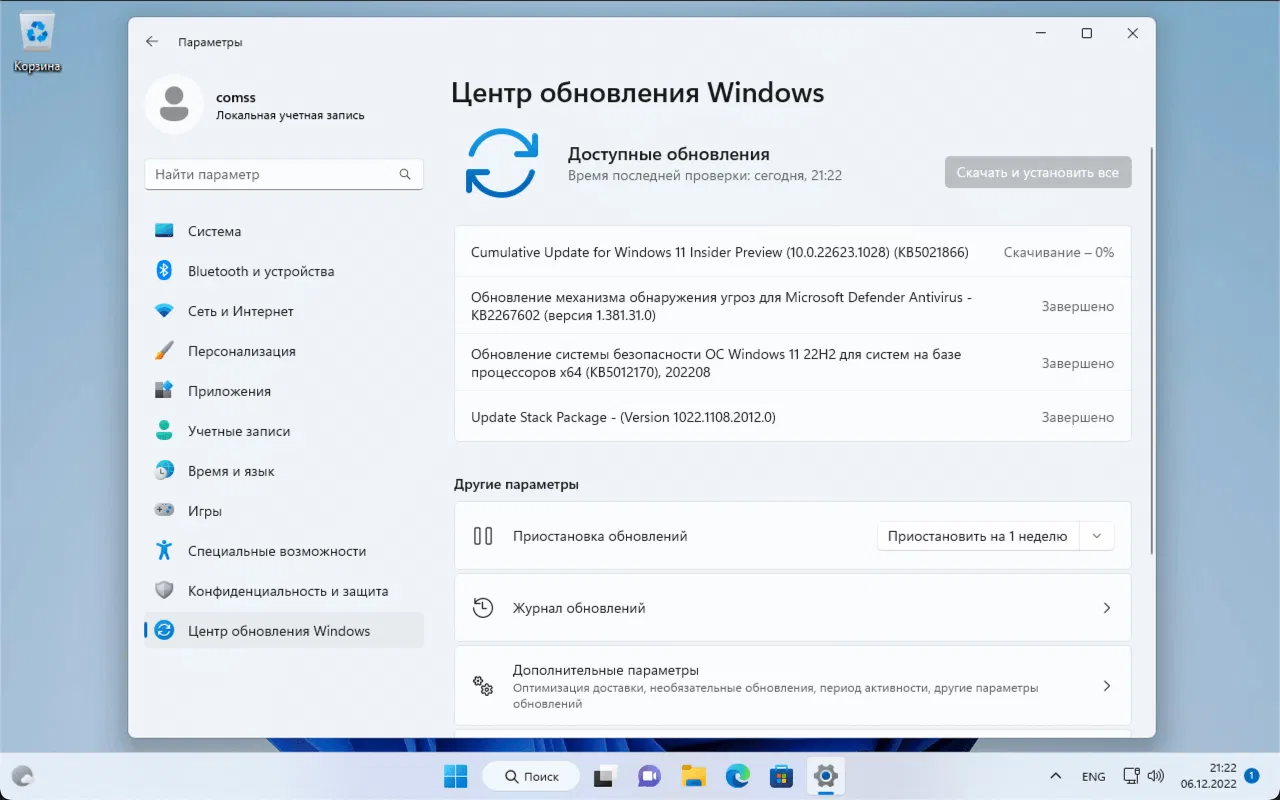Screen dimensions: 1280x800
Task: Launch Microsoft Edge from the taskbar
Action: pyautogui.click(x=738, y=776)
